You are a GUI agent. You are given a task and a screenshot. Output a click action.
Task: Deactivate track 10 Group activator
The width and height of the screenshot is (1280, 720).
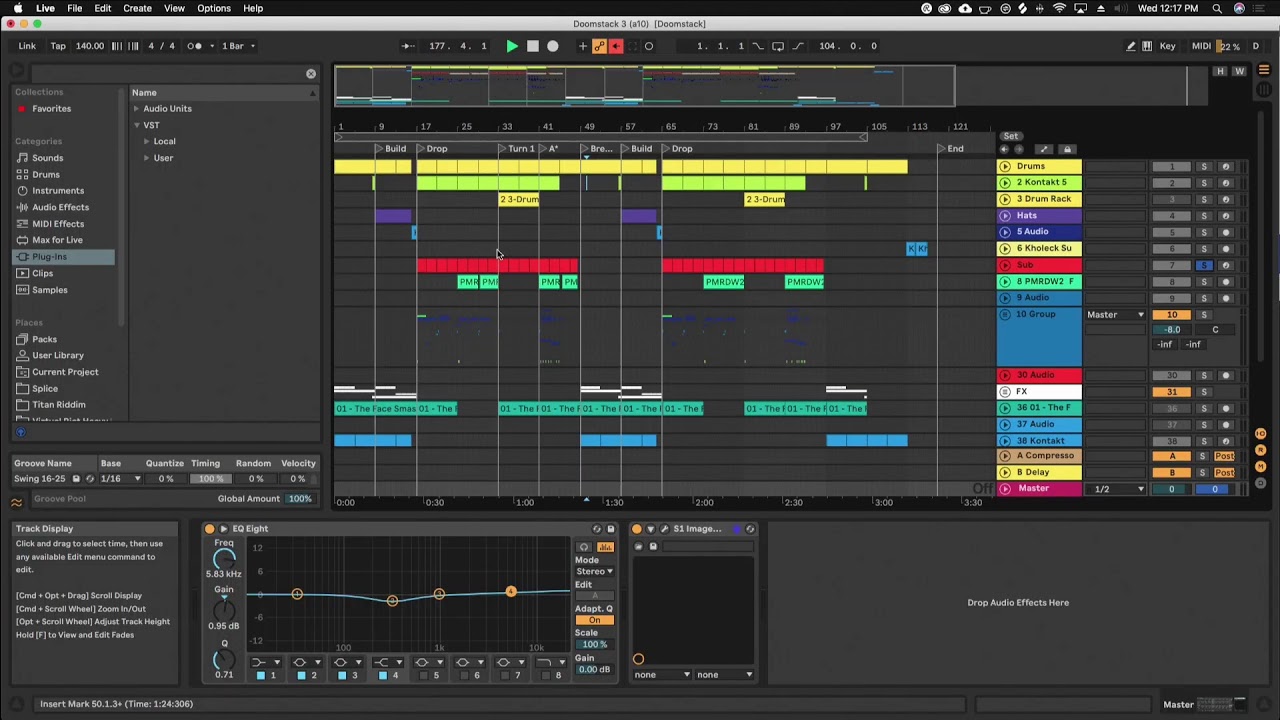click(x=1172, y=314)
